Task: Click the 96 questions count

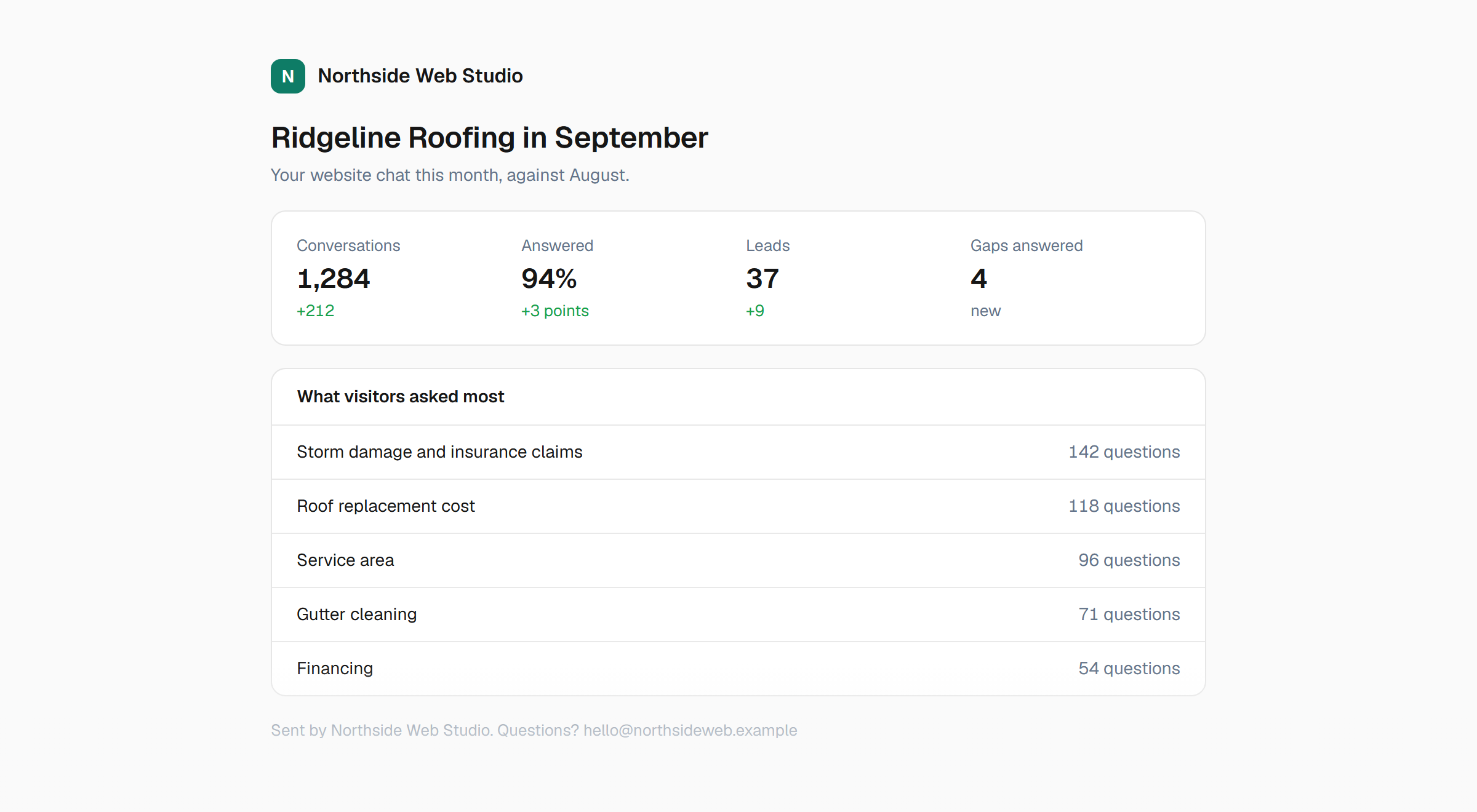Action: point(1129,560)
